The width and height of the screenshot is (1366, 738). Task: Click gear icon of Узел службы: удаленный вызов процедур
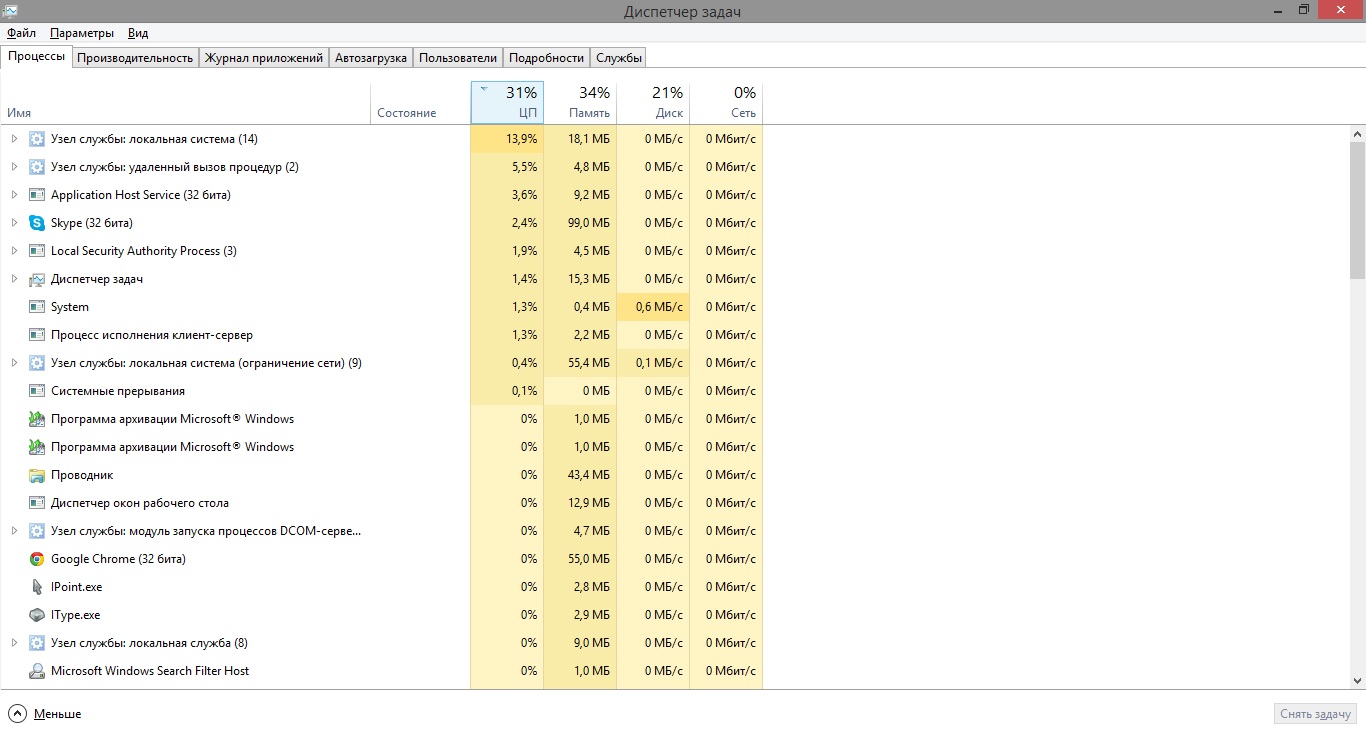tap(37, 167)
